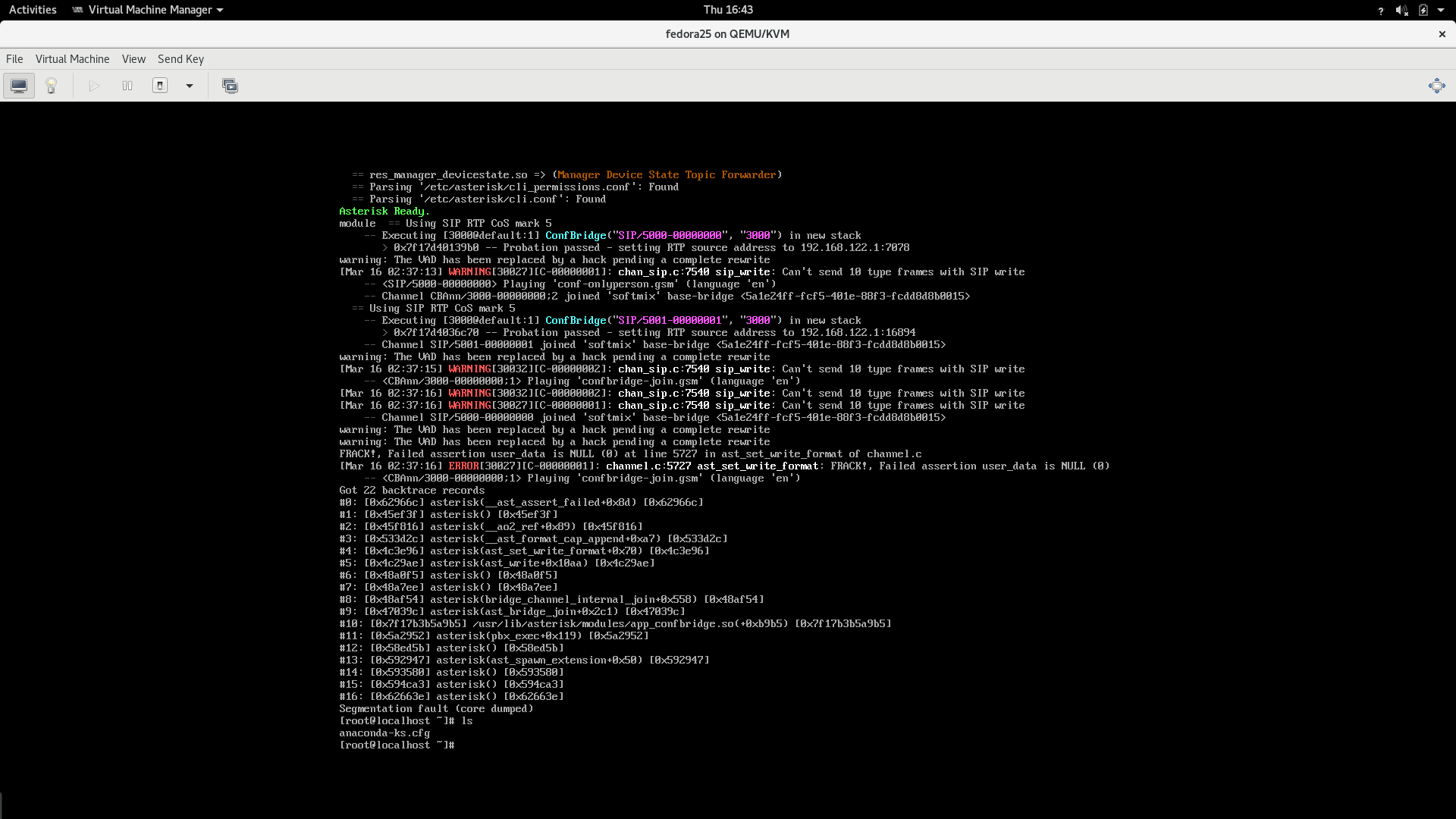1456x819 pixels.
Task: Click 'conf-onlyperson.gsm' playing line
Action: [570, 284]
